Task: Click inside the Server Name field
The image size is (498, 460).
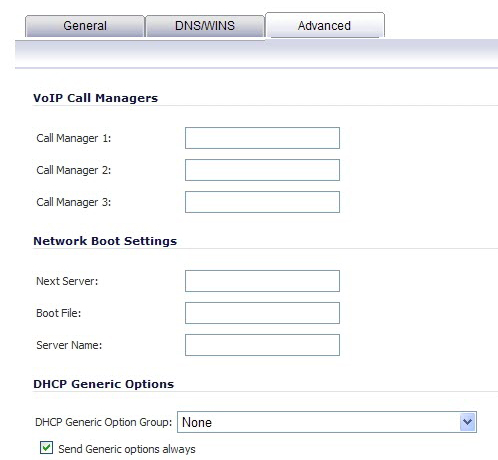Action: [262, 345]
